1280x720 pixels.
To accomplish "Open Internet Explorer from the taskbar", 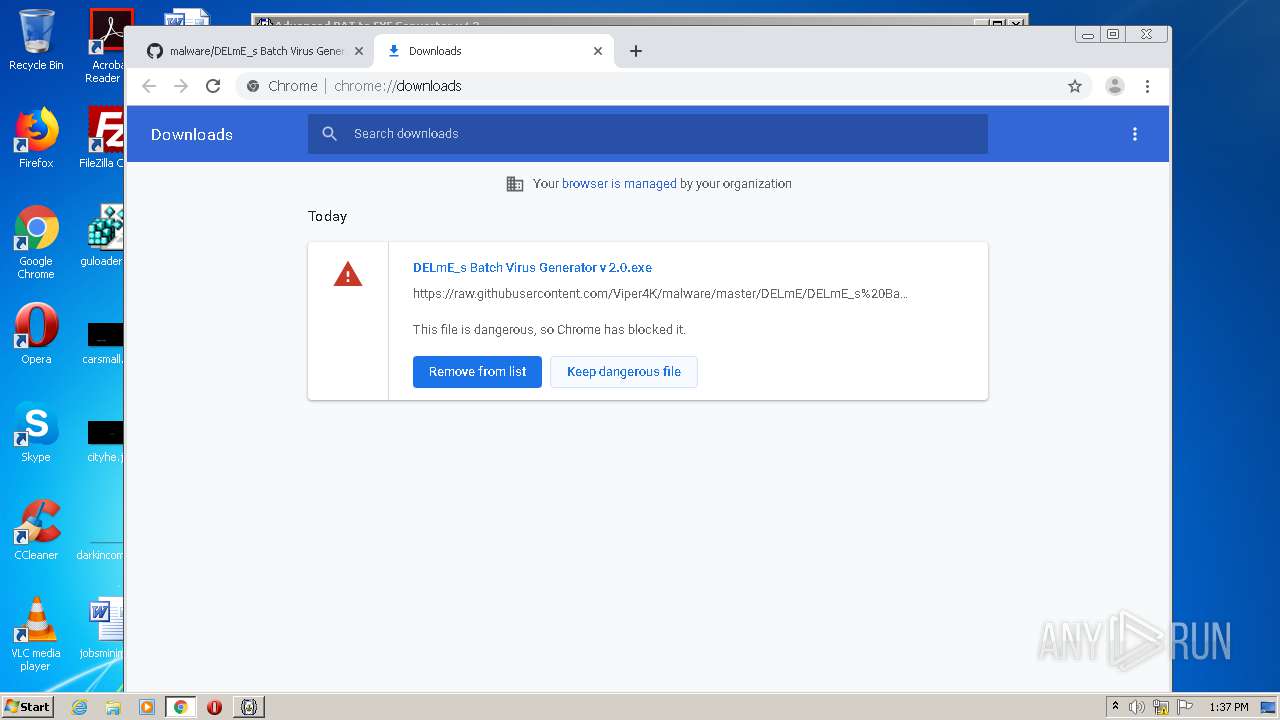I will point(79,707).
